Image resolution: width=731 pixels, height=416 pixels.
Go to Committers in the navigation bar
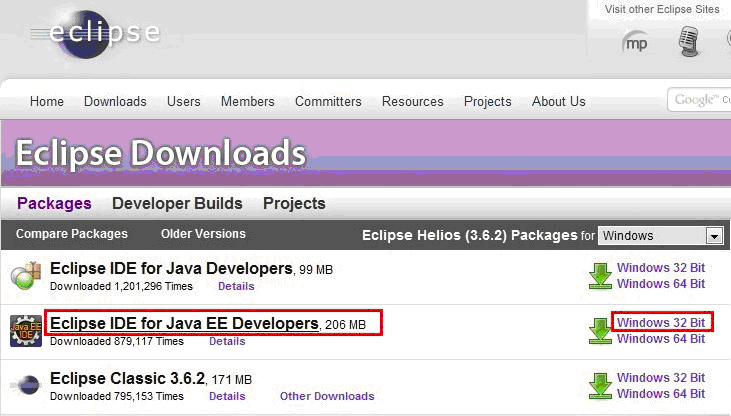(328, 101)
